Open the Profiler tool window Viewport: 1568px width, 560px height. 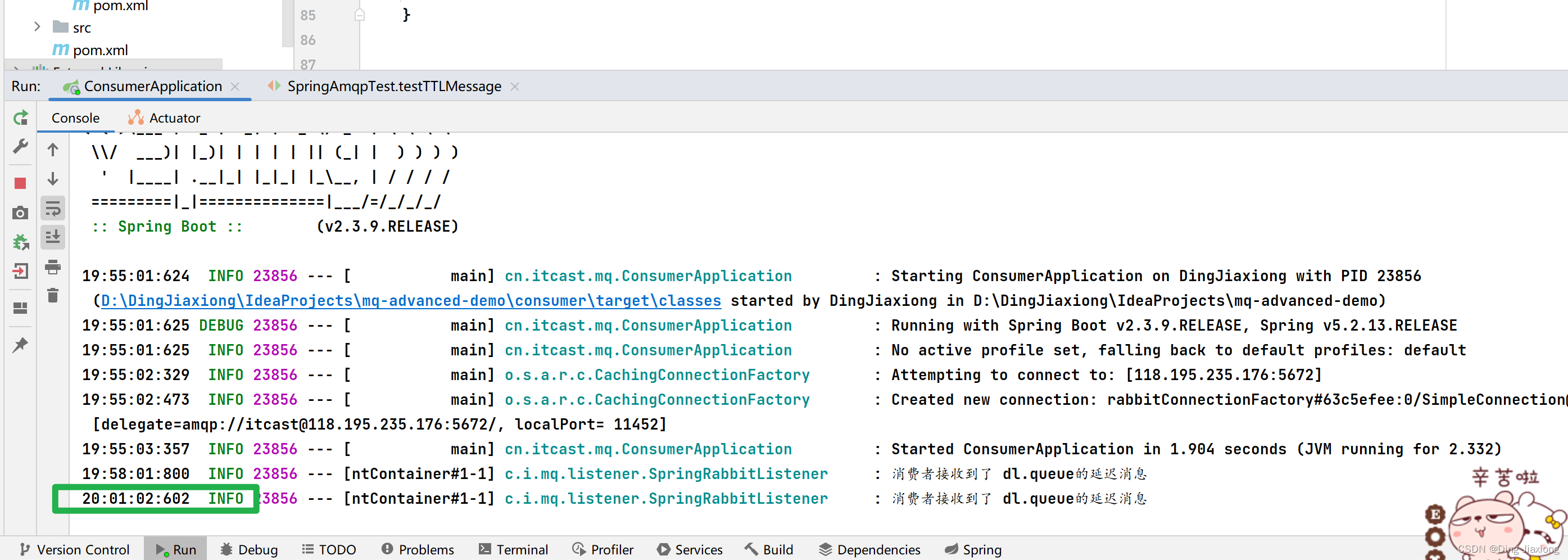coord(602,550)
